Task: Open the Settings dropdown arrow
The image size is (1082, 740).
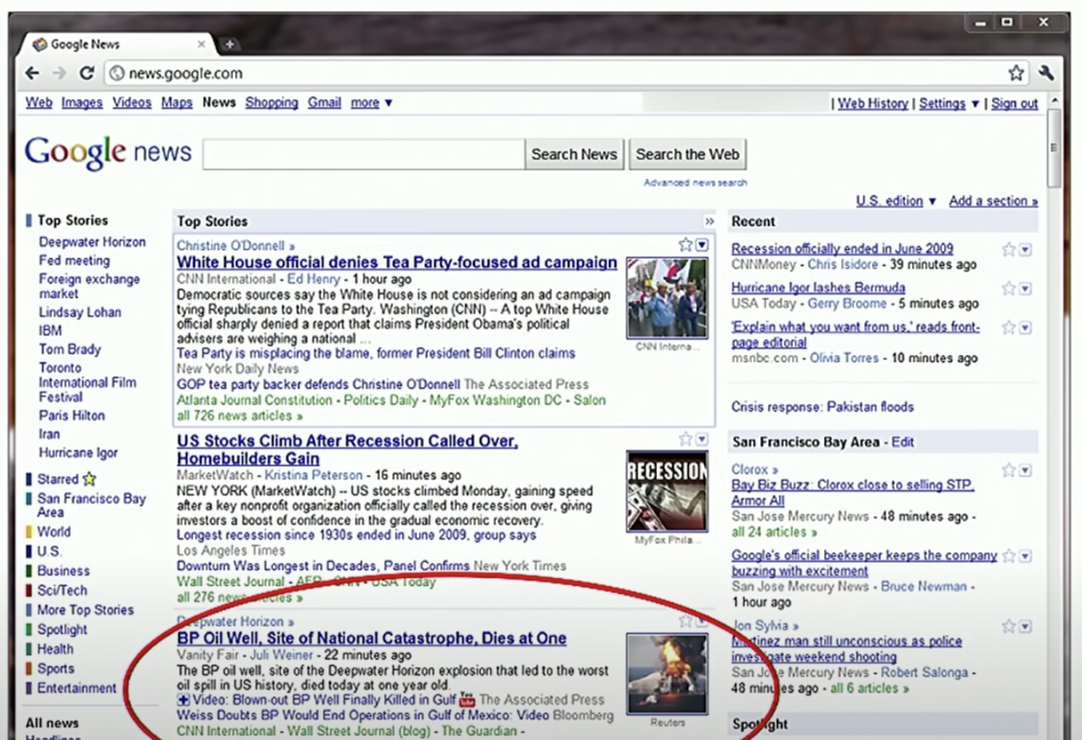Action: (x=975, y=104)
